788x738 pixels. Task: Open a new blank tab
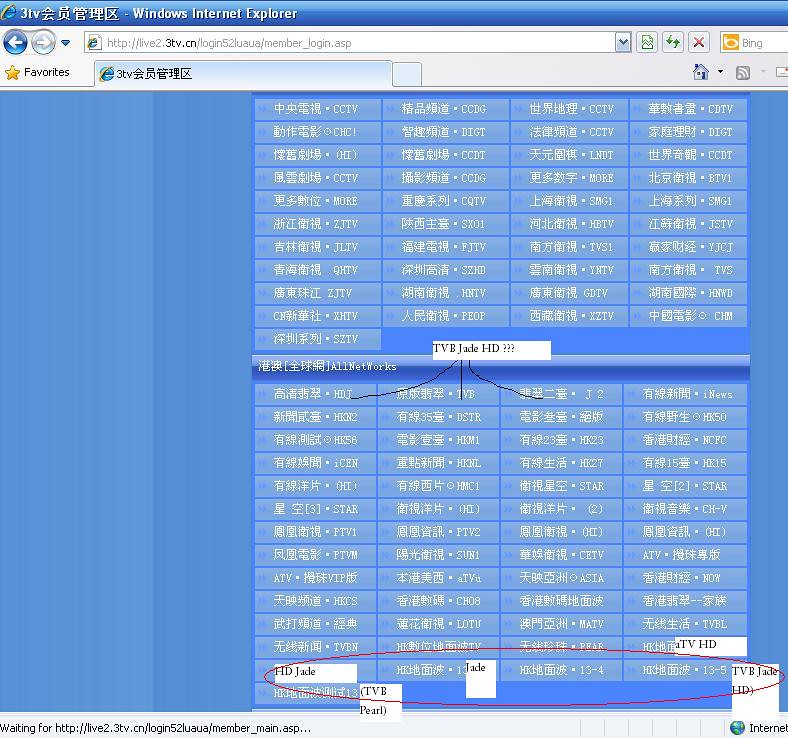(407, 75)
